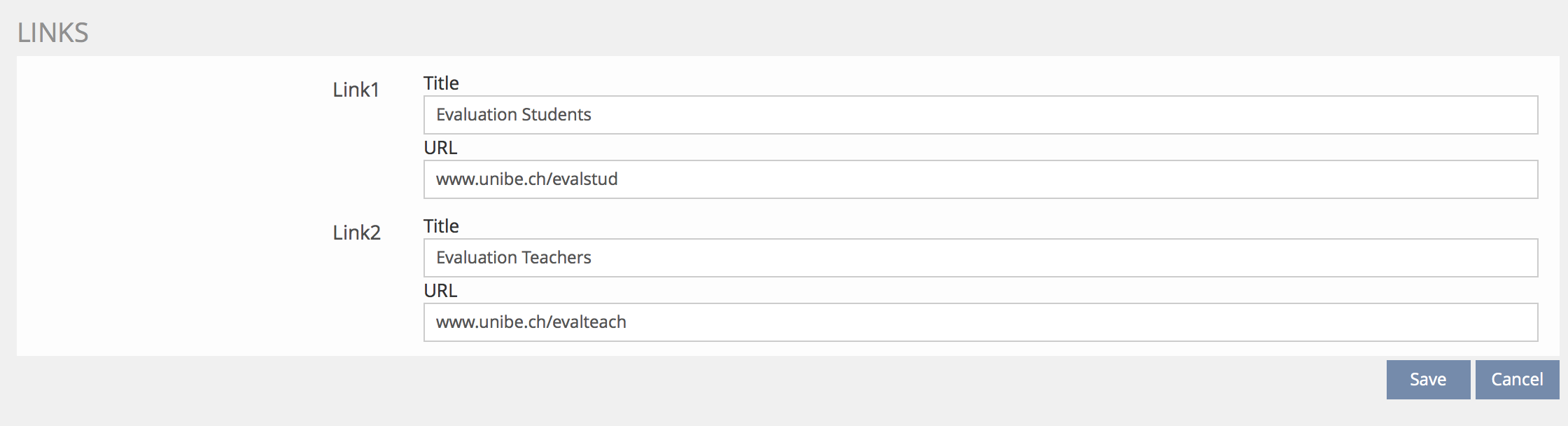Click the LINKS section heading

click(52, 33)
